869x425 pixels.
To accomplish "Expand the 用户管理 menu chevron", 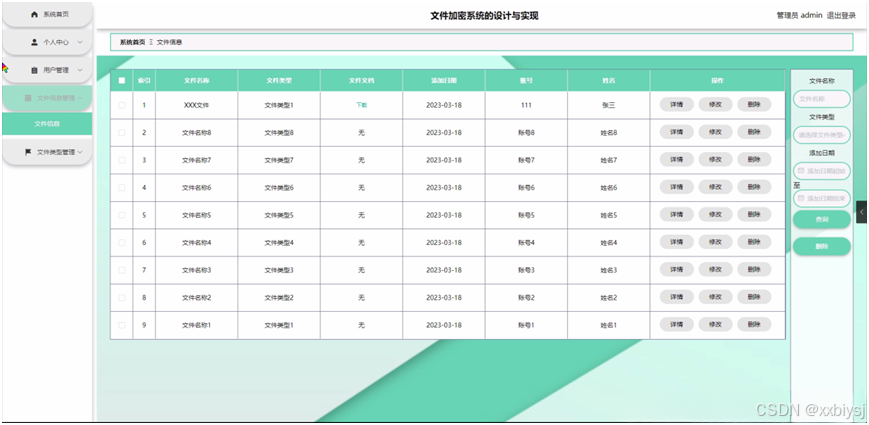I will pyautogui.click(x=80, y=70).
